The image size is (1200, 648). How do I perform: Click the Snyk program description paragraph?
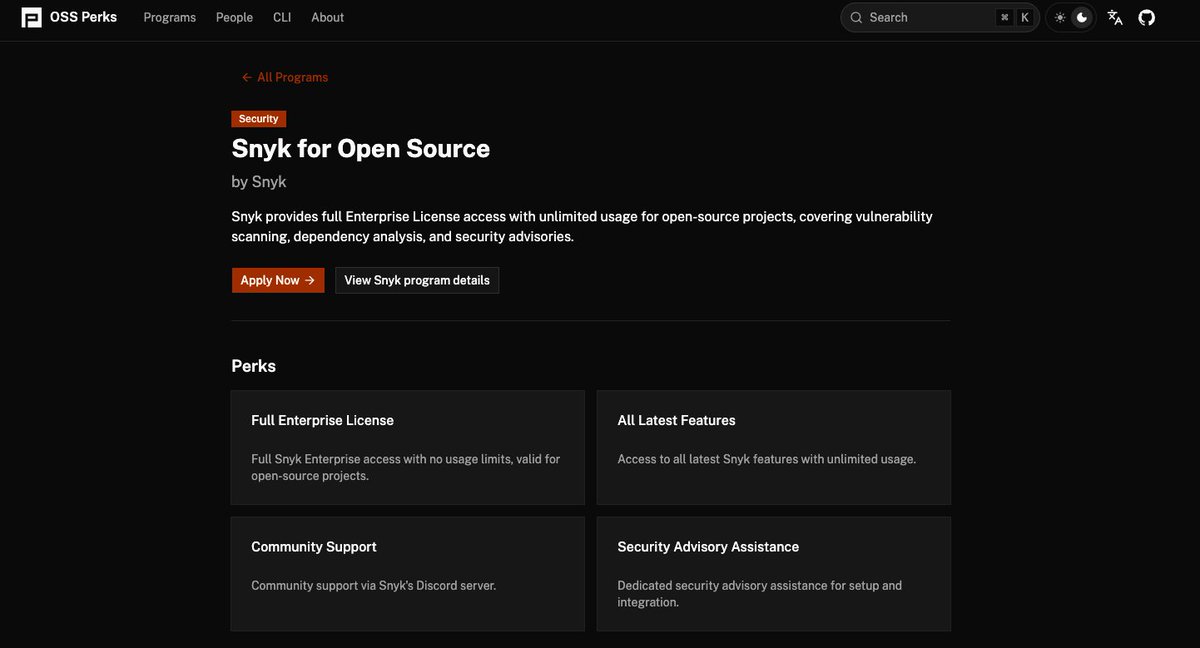[582, 227]
